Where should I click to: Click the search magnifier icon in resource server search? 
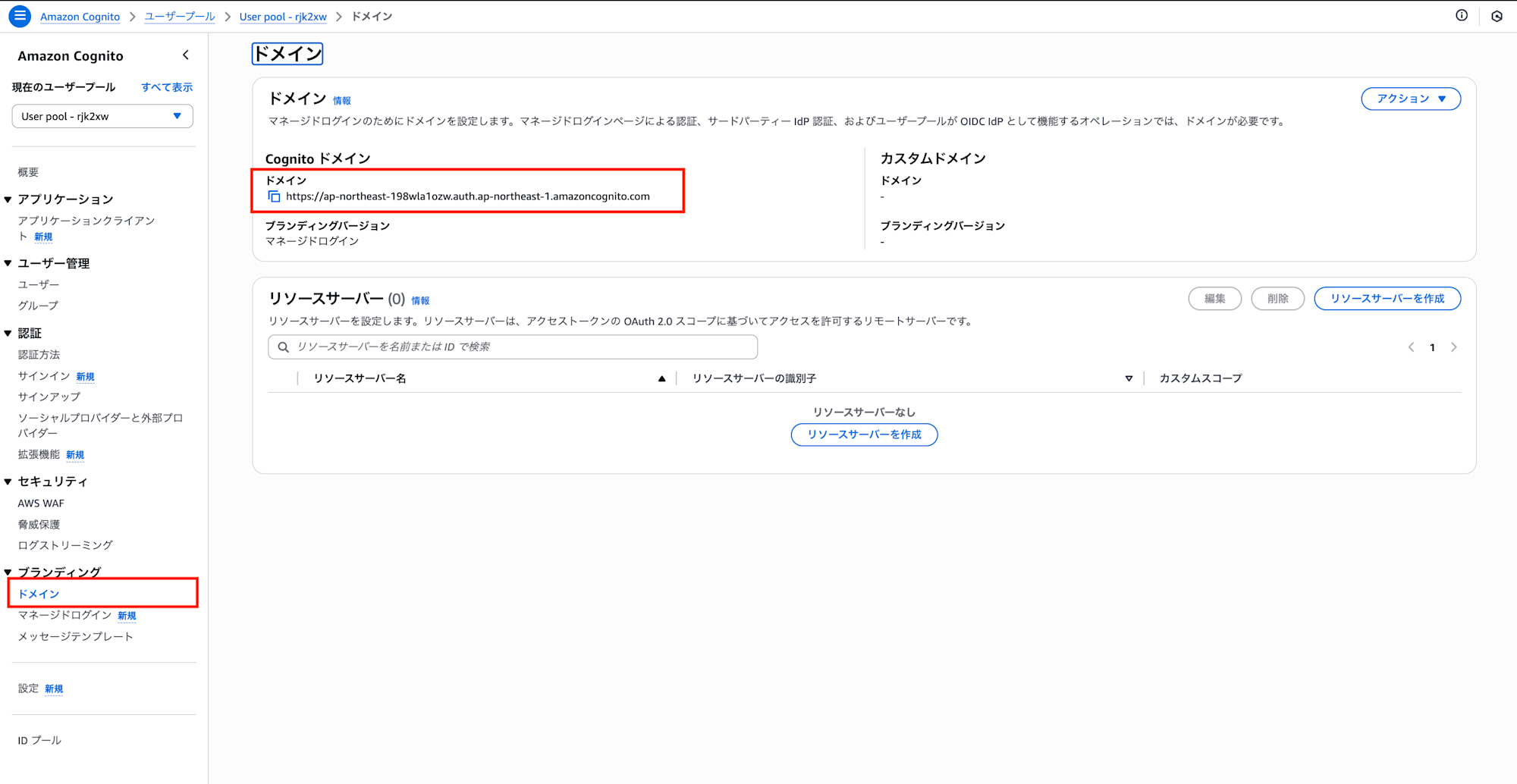point(284,347)
